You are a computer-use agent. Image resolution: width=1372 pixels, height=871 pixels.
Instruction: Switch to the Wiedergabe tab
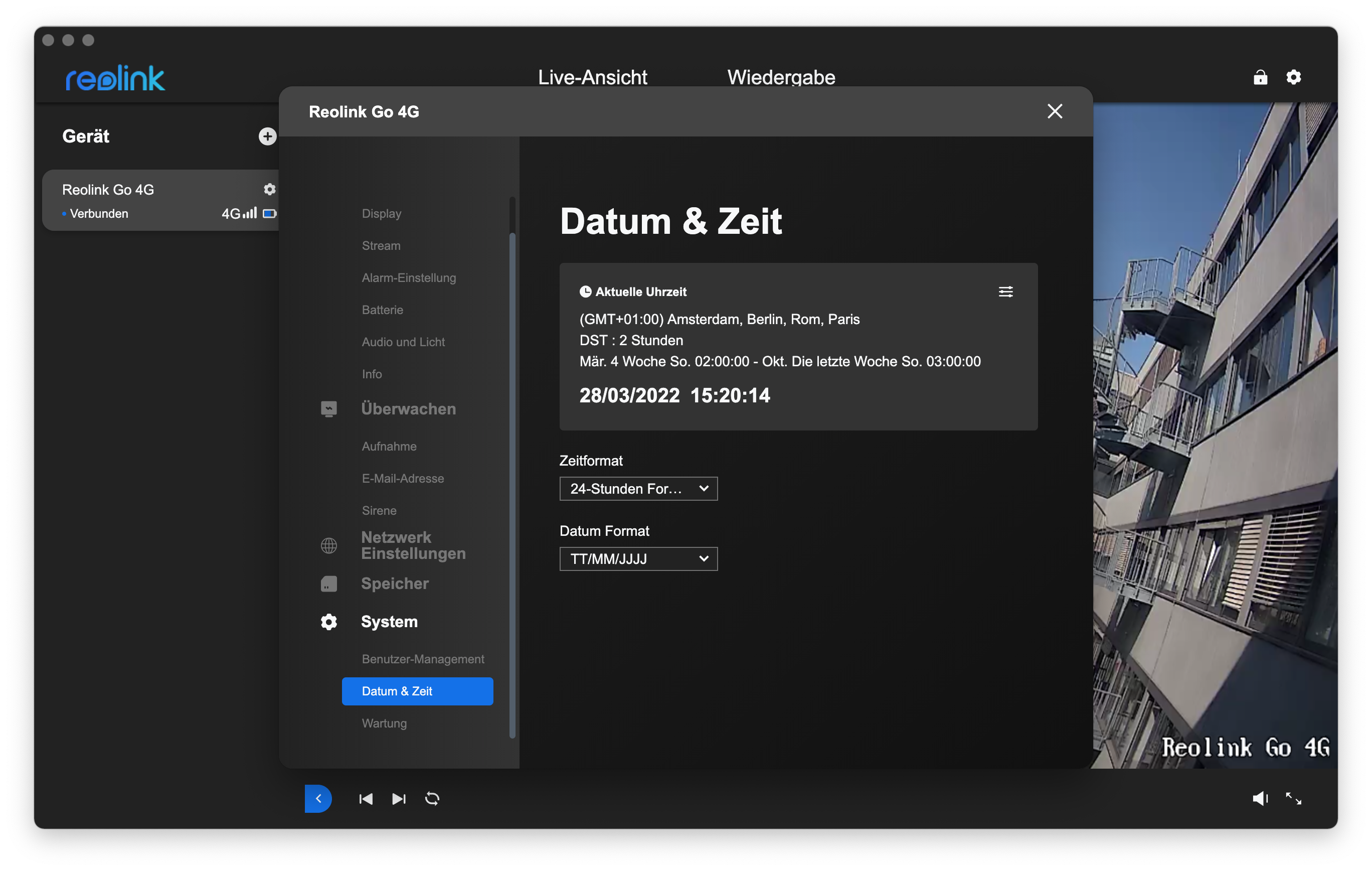[781, 77]
